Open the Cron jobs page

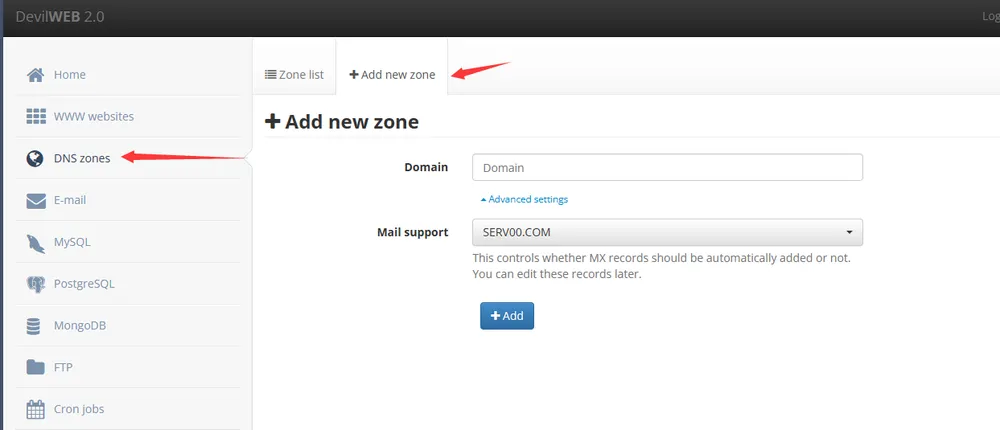coord(79,409)
